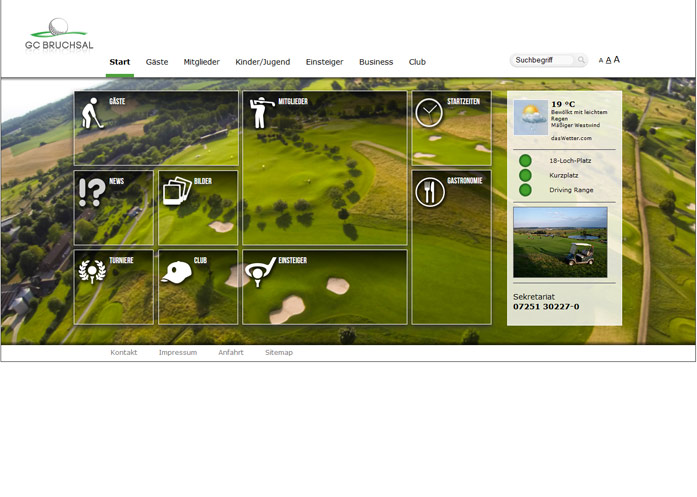Click into the Suchbegriff search field
Viewport: 697px width, 497px height.
pos(543,60)
